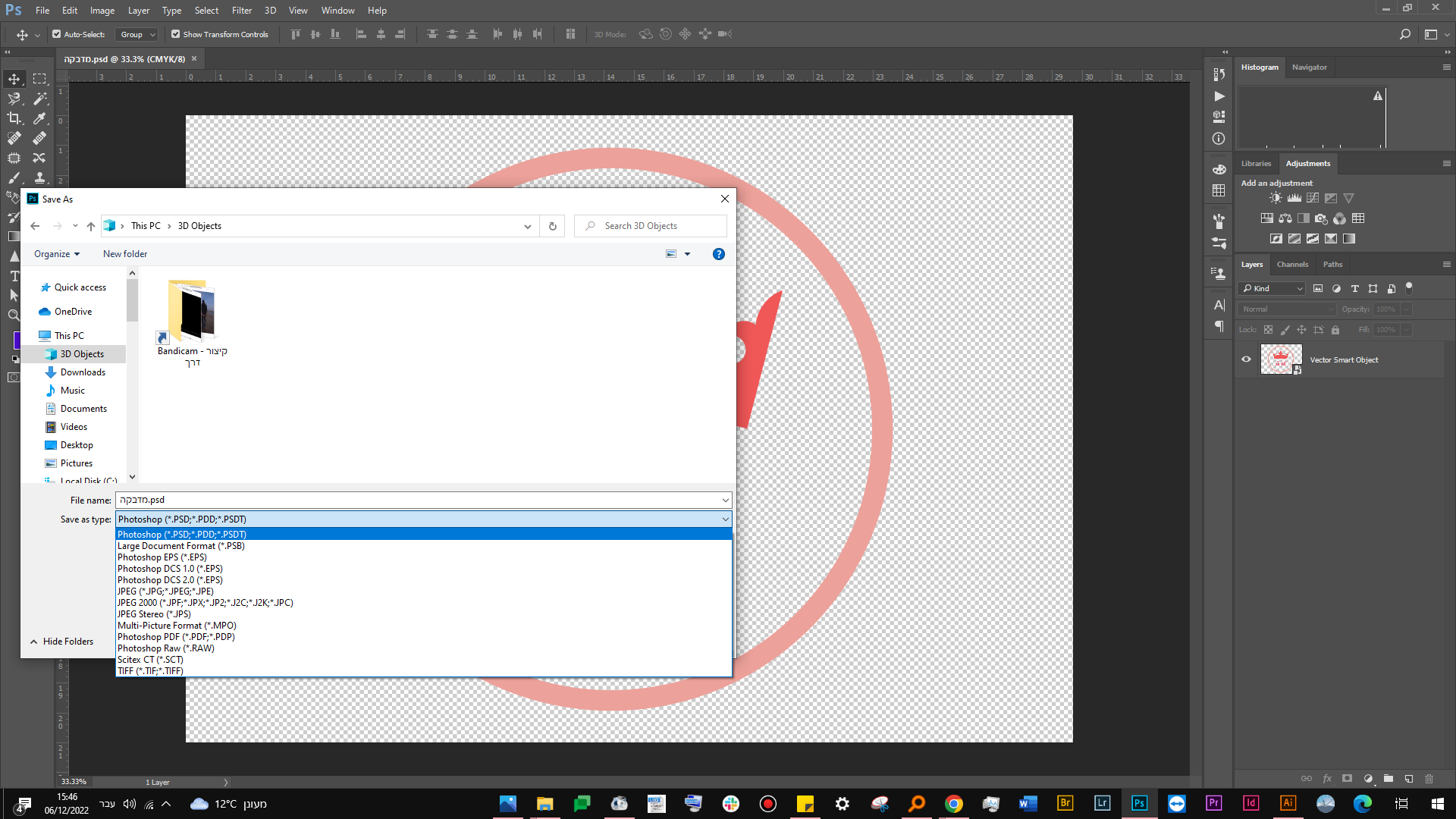This screenshot has width=1456, height=819.
Task: Hide the Vector Smart Object layer
Action: 1246,359
